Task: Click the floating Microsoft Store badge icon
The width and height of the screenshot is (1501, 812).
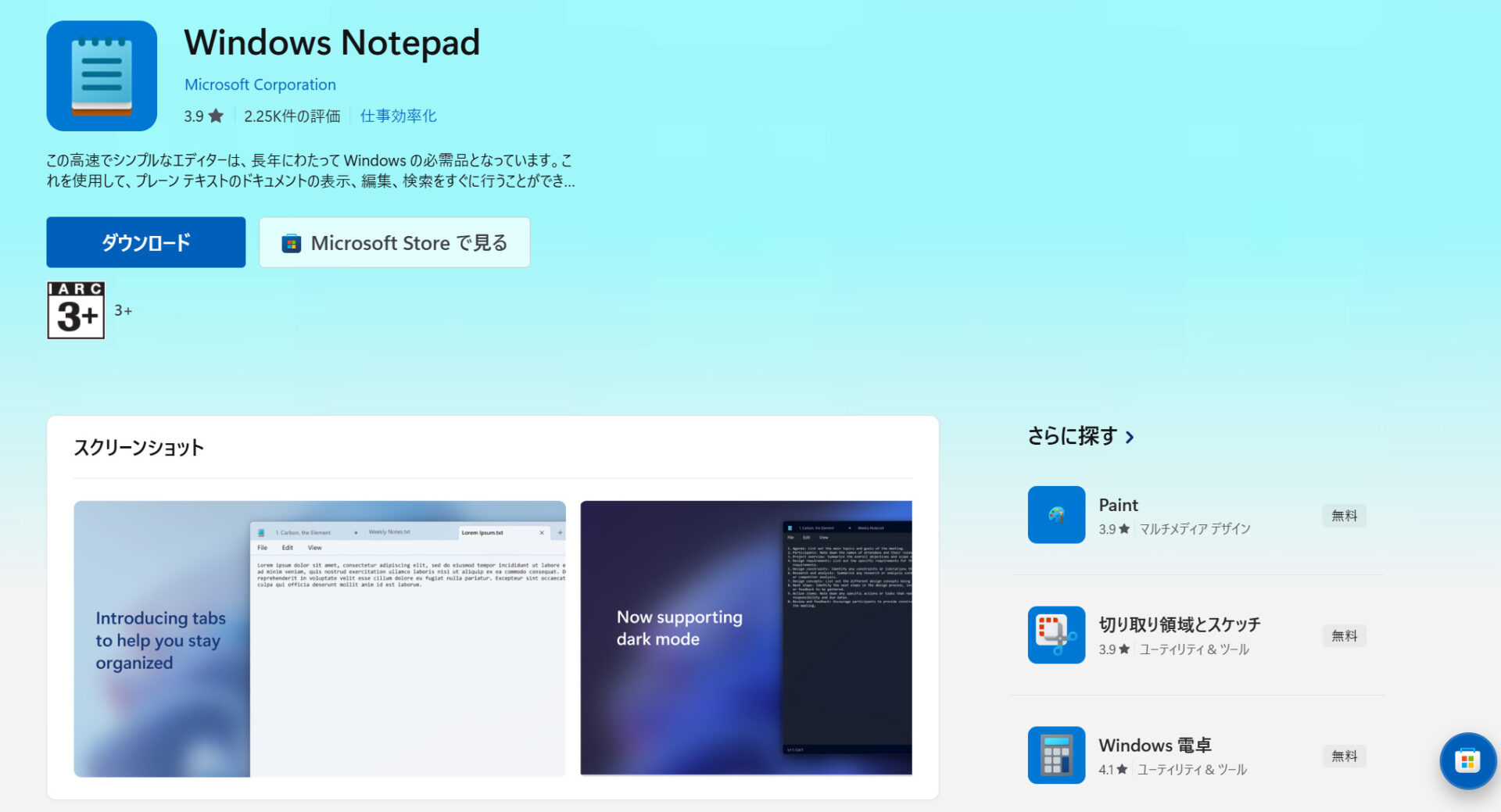Action: (1467, 760)
